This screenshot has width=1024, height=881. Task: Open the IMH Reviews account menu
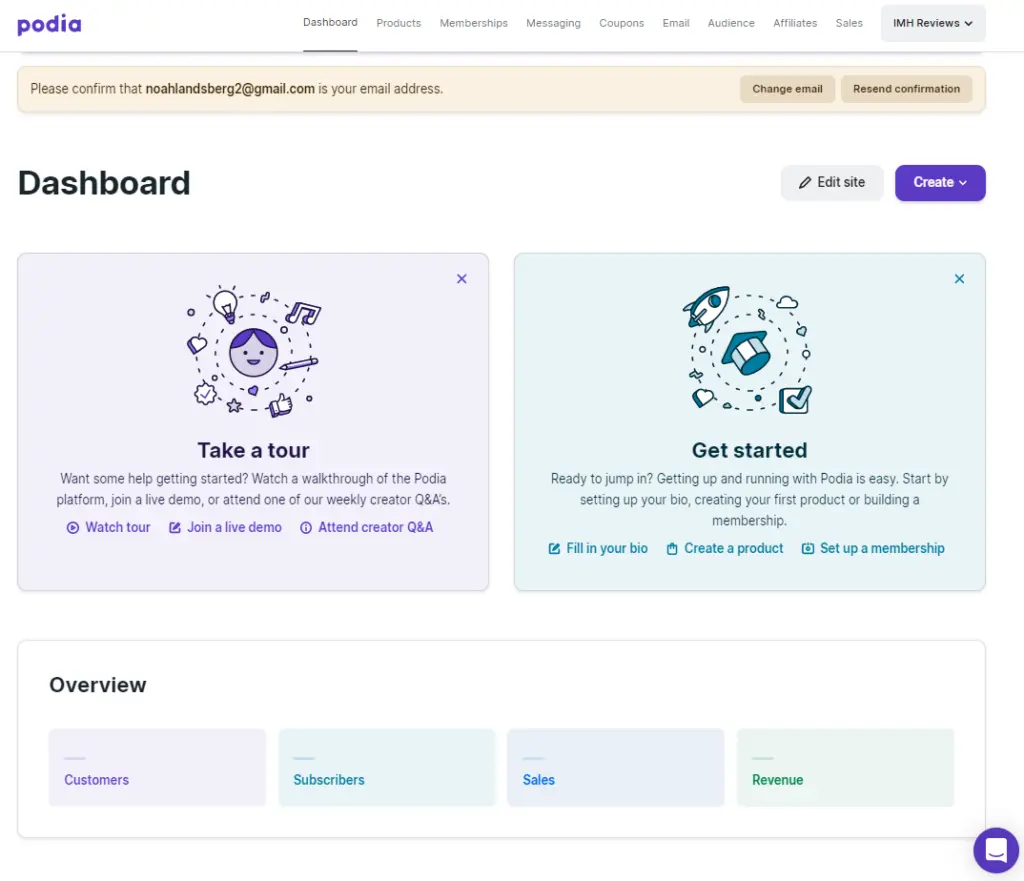pyautogui.click(x=932, y=23)
